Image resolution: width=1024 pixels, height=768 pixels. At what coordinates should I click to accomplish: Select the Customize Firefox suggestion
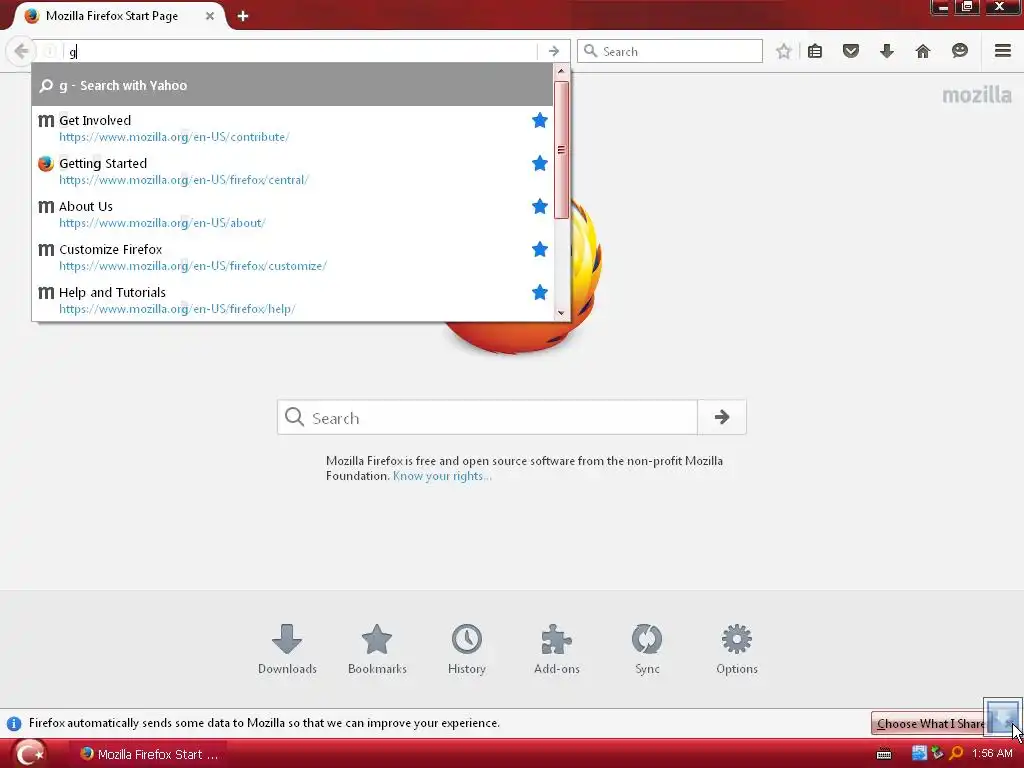point(292,257)
